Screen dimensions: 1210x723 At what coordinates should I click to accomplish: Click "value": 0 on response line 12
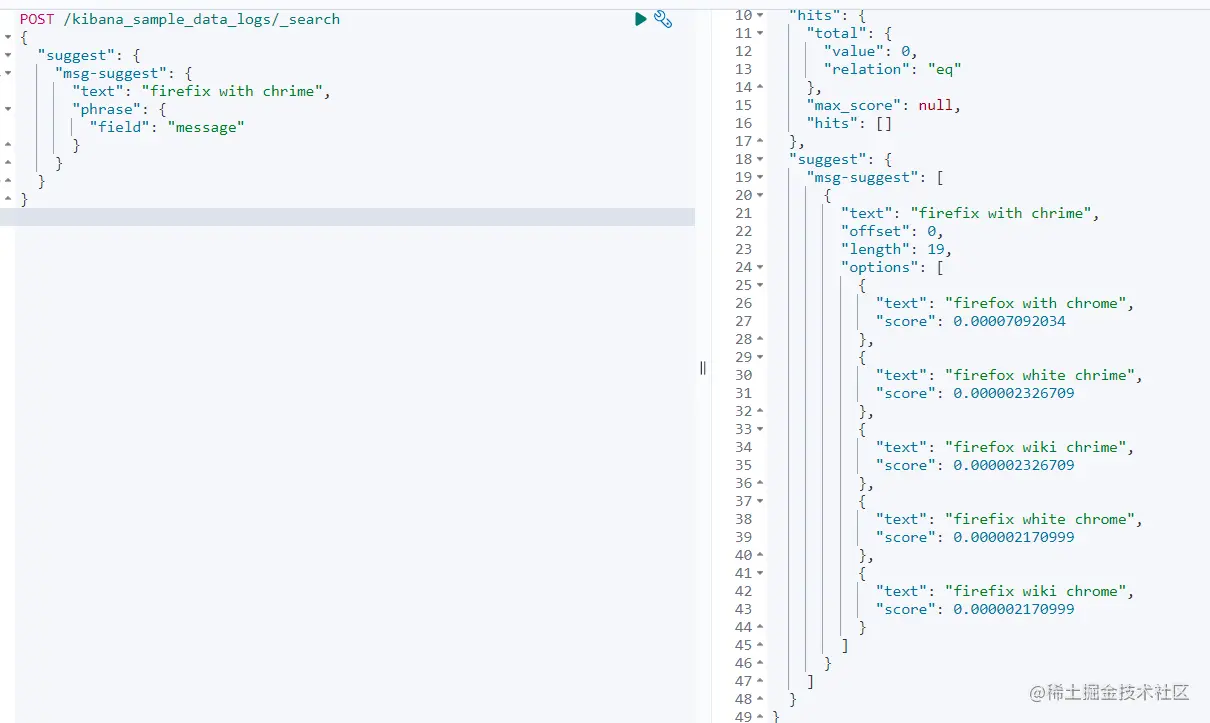(870, 51)
